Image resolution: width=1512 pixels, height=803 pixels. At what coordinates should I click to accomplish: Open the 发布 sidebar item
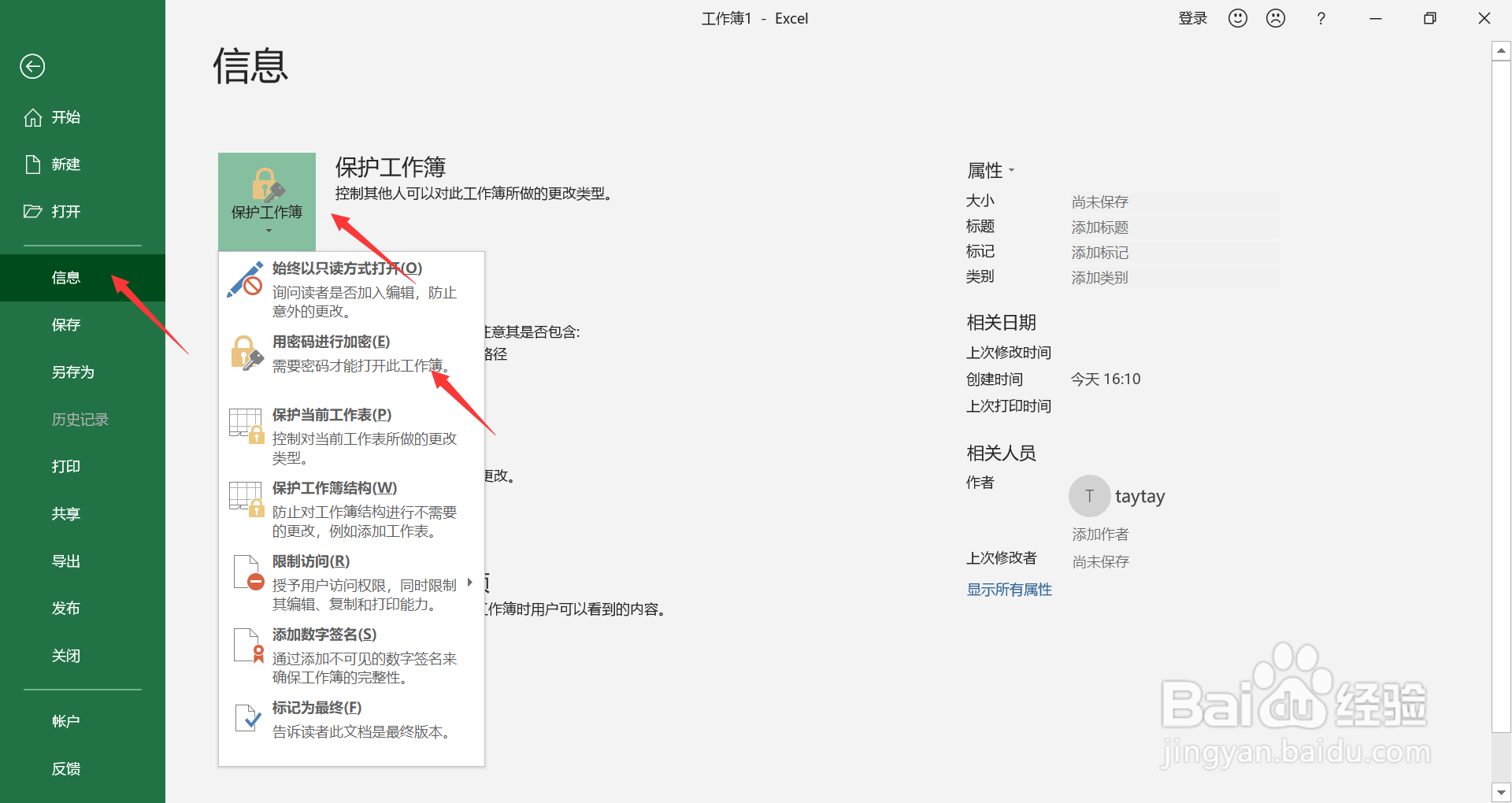[83, 609]
